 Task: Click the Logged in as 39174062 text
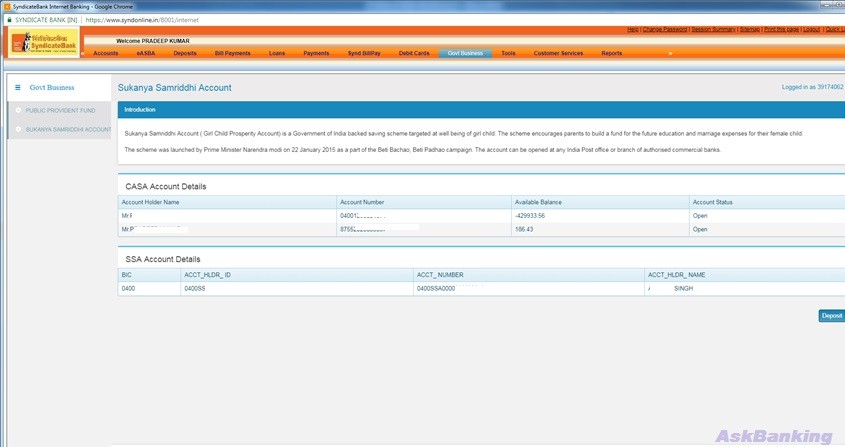(x=812, y=87)
